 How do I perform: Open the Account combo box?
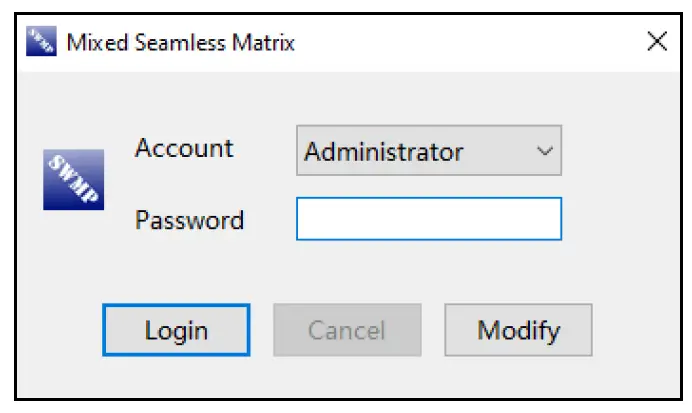point(428,151)
